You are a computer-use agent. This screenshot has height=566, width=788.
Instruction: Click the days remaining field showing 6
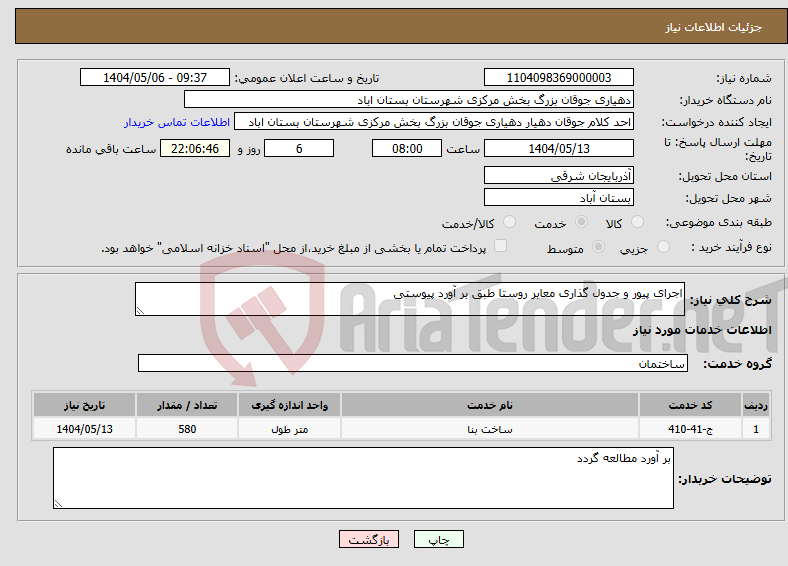(x=299, y=148)
